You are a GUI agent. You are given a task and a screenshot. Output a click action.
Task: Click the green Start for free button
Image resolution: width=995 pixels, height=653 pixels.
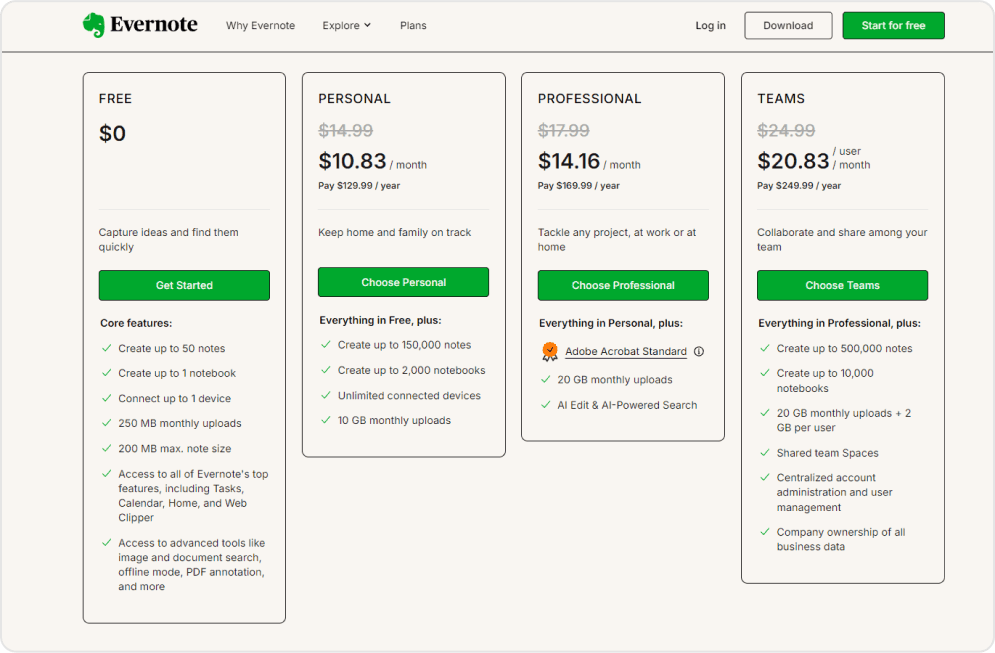click(893, 25)
